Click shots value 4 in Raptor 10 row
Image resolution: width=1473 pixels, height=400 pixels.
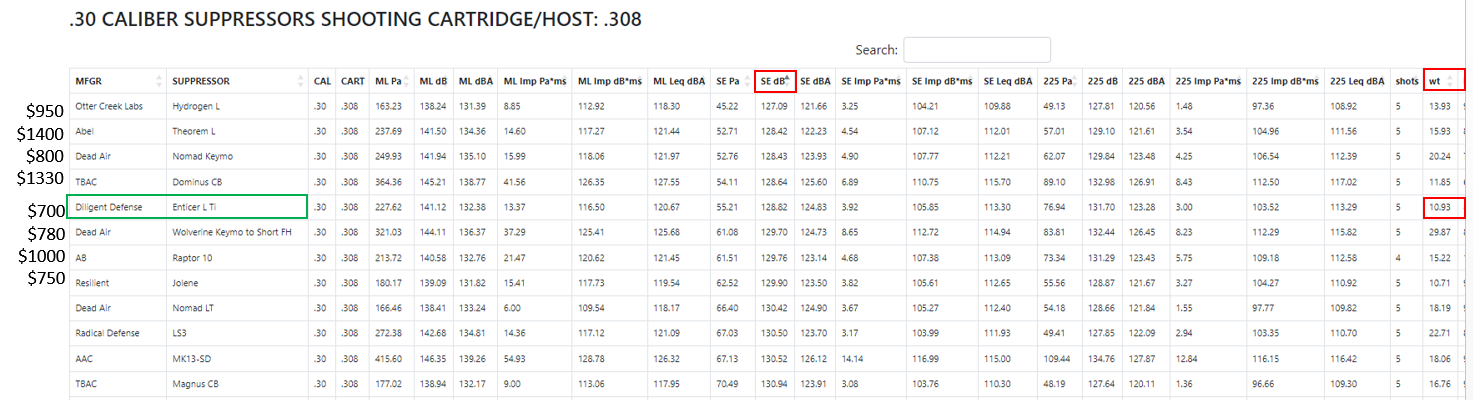1407,258
